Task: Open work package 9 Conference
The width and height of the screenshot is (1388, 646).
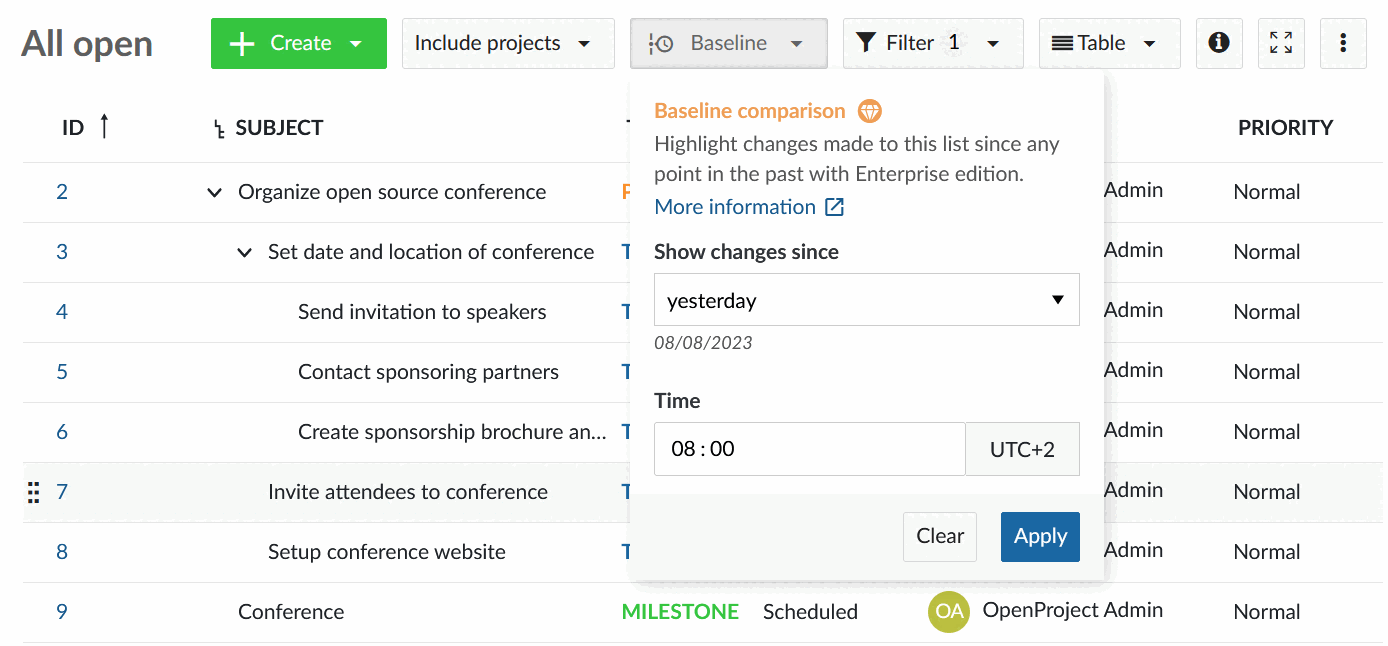Action: coord(61,611)
